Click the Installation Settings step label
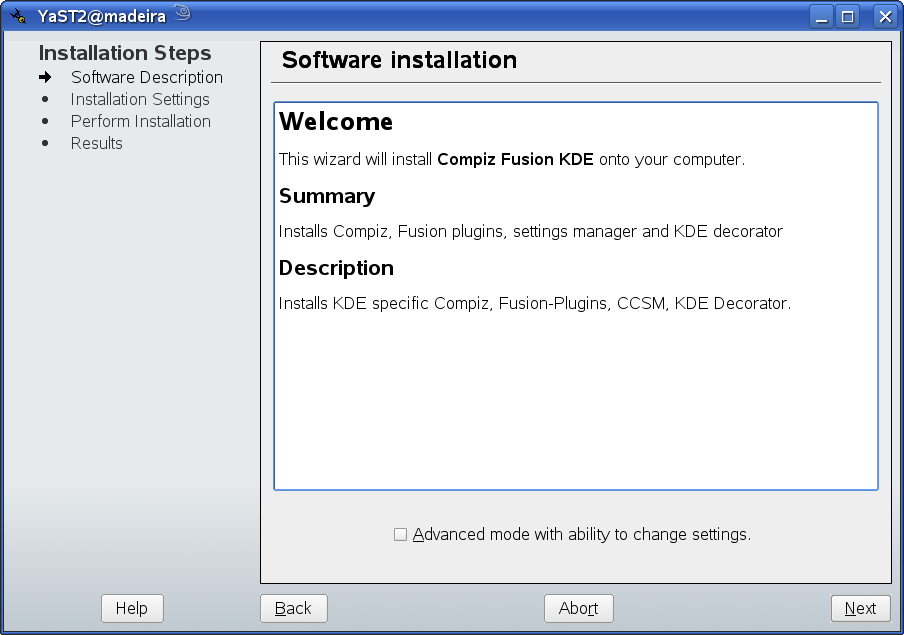This screenshot has width=904, height=635. pos(140,99)
